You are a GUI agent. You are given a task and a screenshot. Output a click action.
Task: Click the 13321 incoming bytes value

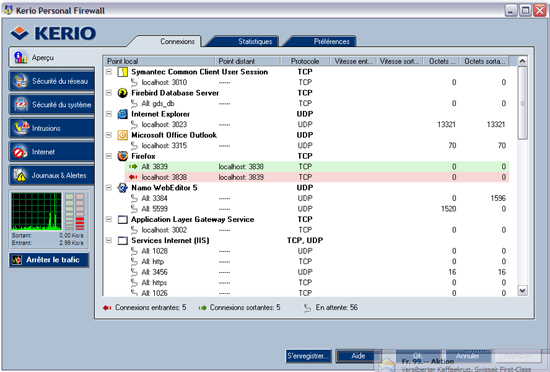(x=446, y=124)
